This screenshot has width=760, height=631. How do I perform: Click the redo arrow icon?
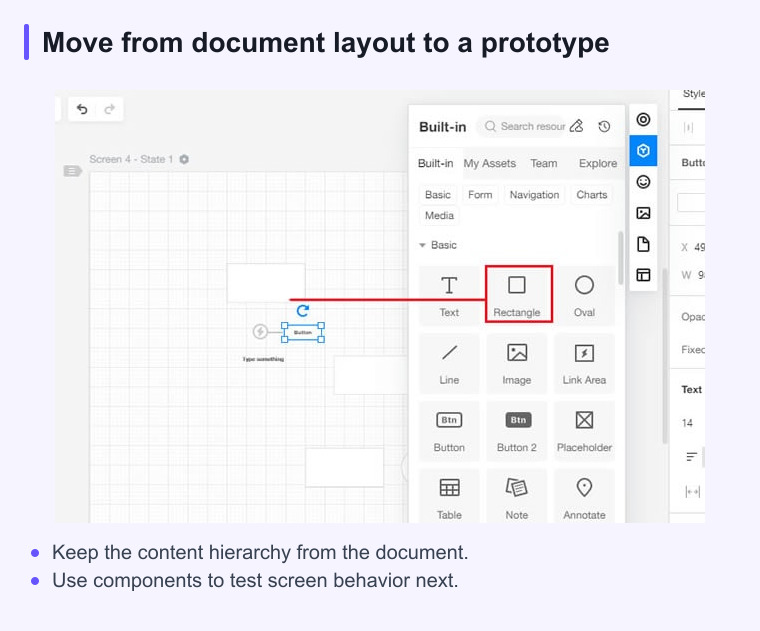coord(110,109)
